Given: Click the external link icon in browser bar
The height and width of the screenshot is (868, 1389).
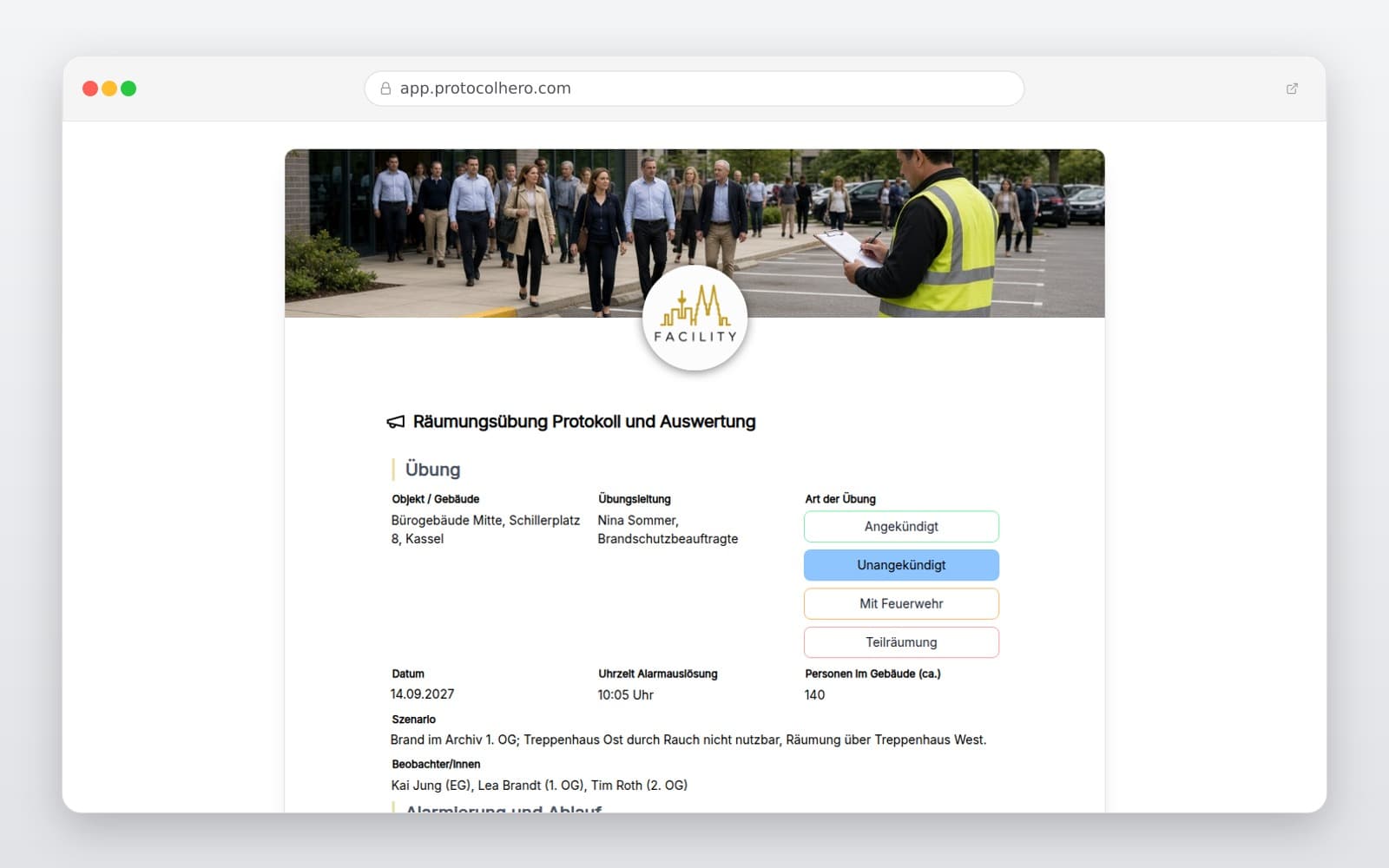Looking at the screenshot, I should pyautogui.click(x=1292, y=89).
